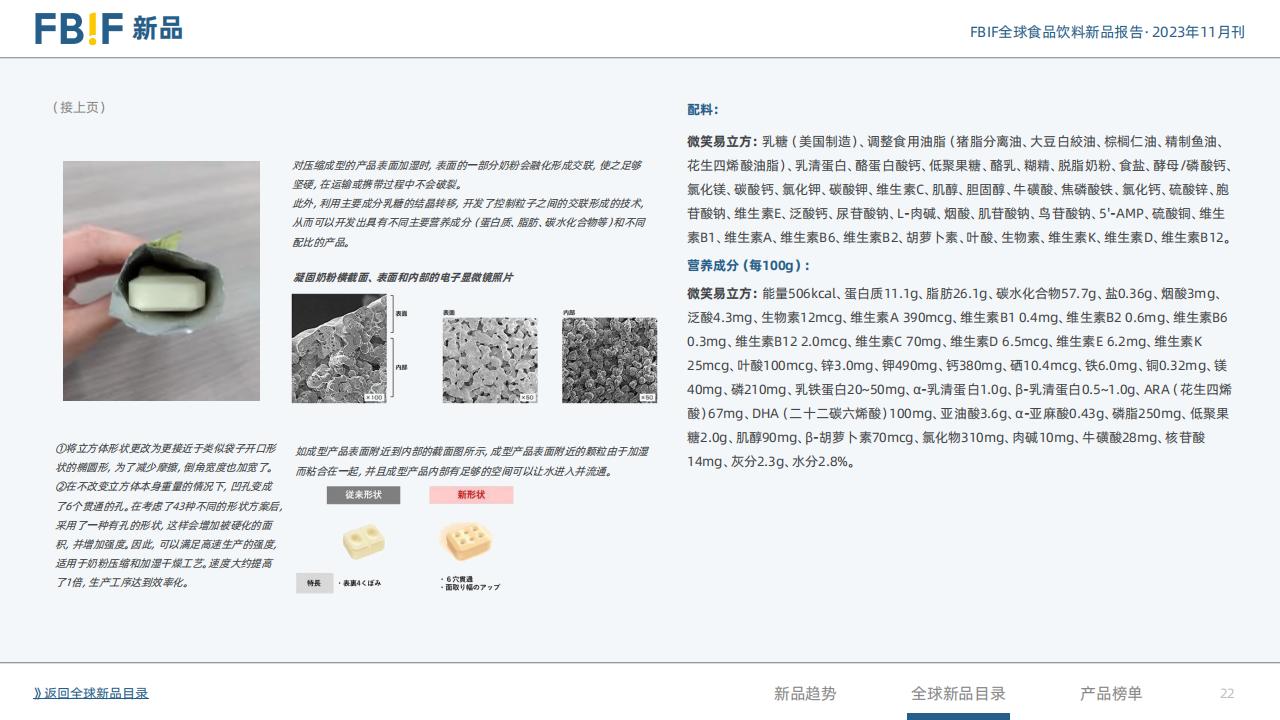The height and width of the screenshot is (720, 1280).
Task: Click the cross-section microscope image
Action: tap(339, 348)
